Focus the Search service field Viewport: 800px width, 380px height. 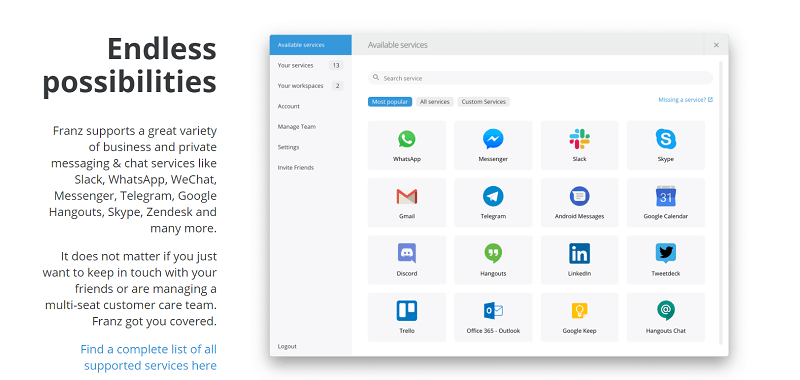pyautogui.click(x=540, y=78)
